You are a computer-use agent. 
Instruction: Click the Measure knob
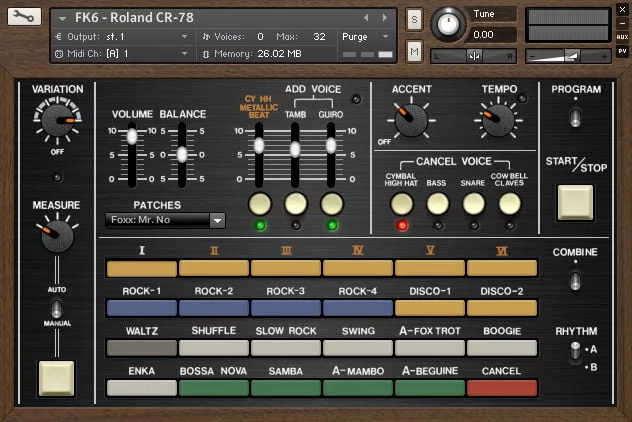tap(57, 235)
